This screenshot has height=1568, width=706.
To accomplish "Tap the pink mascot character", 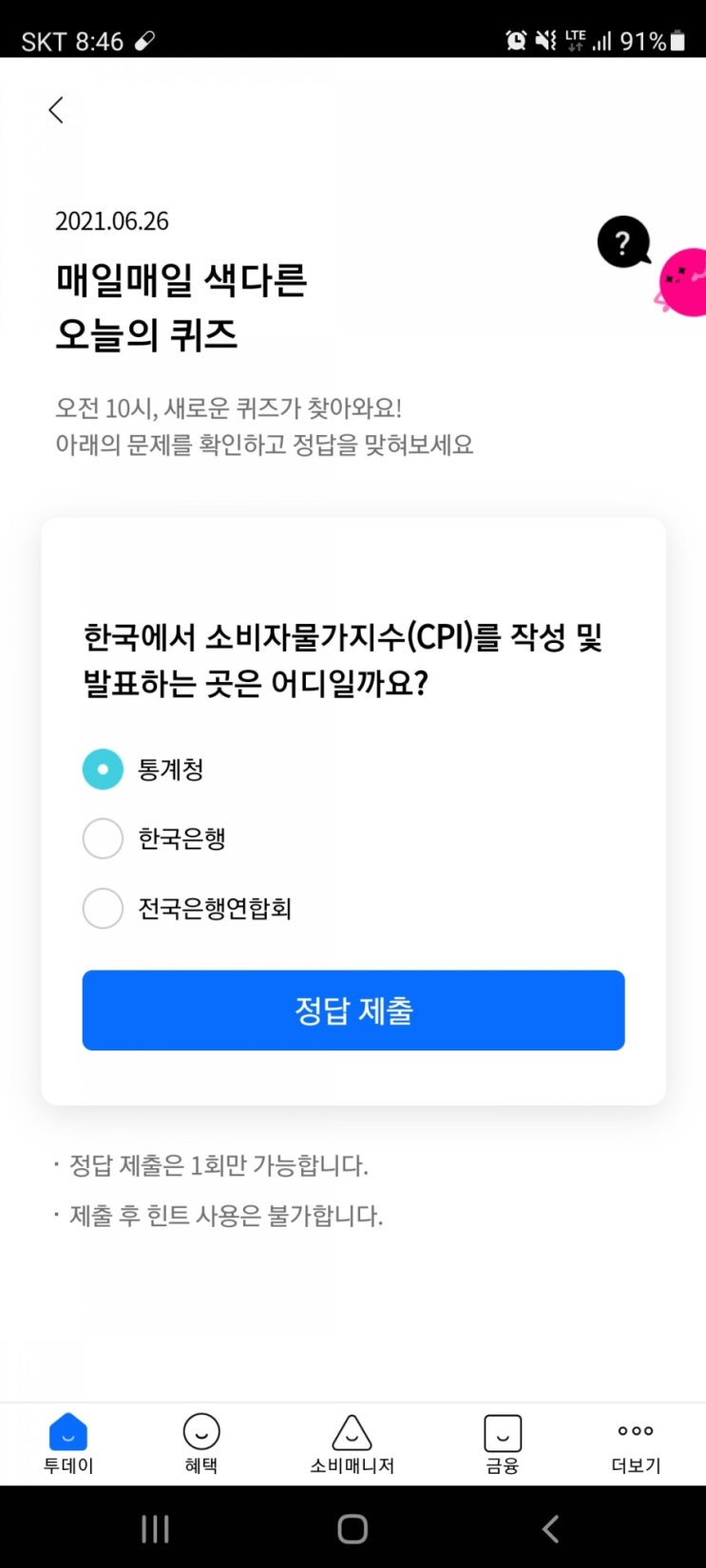I will pos(684,282).
